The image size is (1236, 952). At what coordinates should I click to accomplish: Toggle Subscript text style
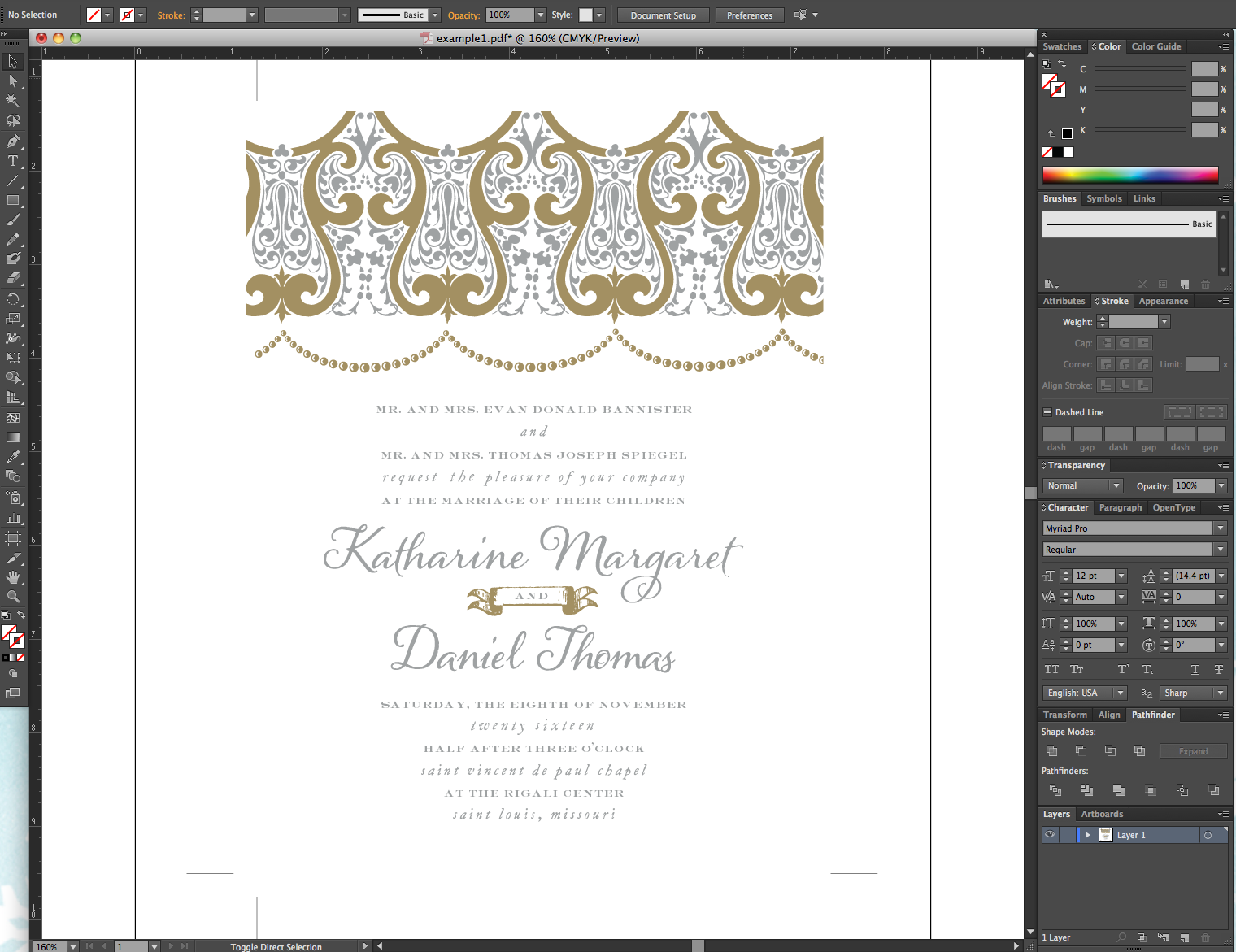pos(1147,669)
